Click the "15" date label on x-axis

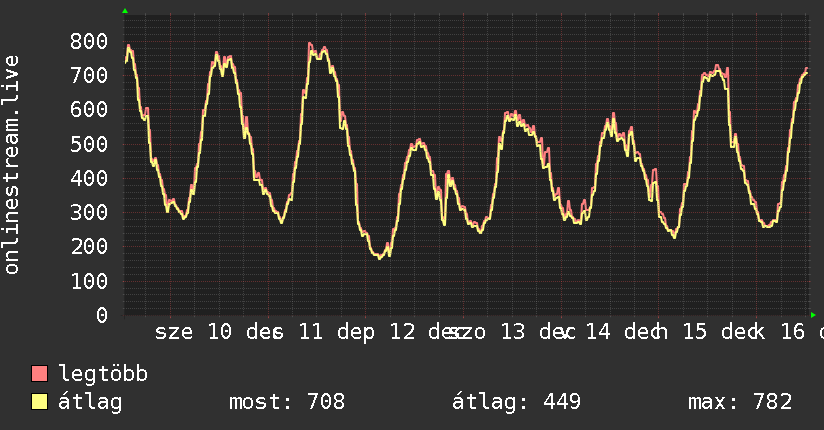[x=695, y=332]
